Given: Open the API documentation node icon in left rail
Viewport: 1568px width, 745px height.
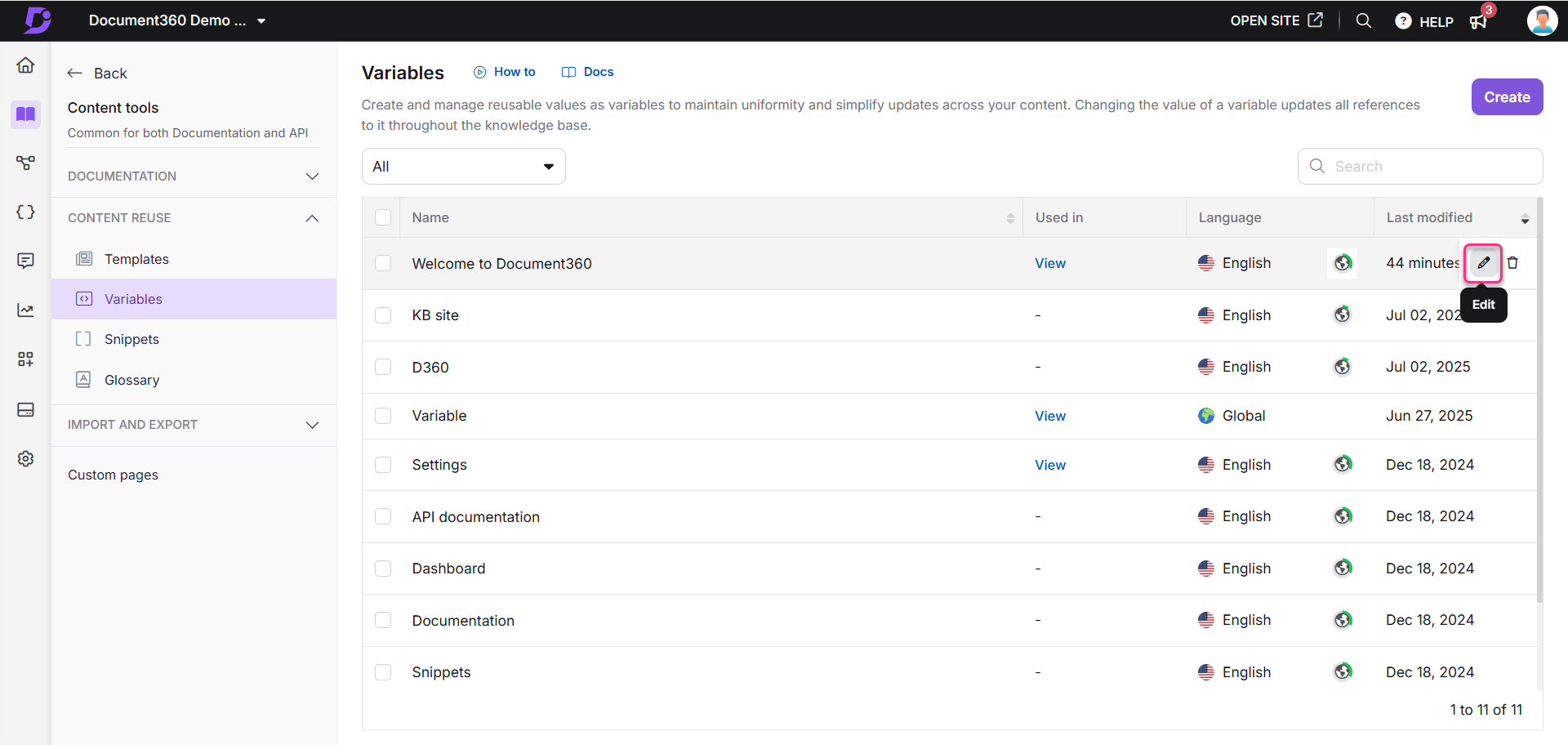Looking at the screenshot, I should [25, 163].
